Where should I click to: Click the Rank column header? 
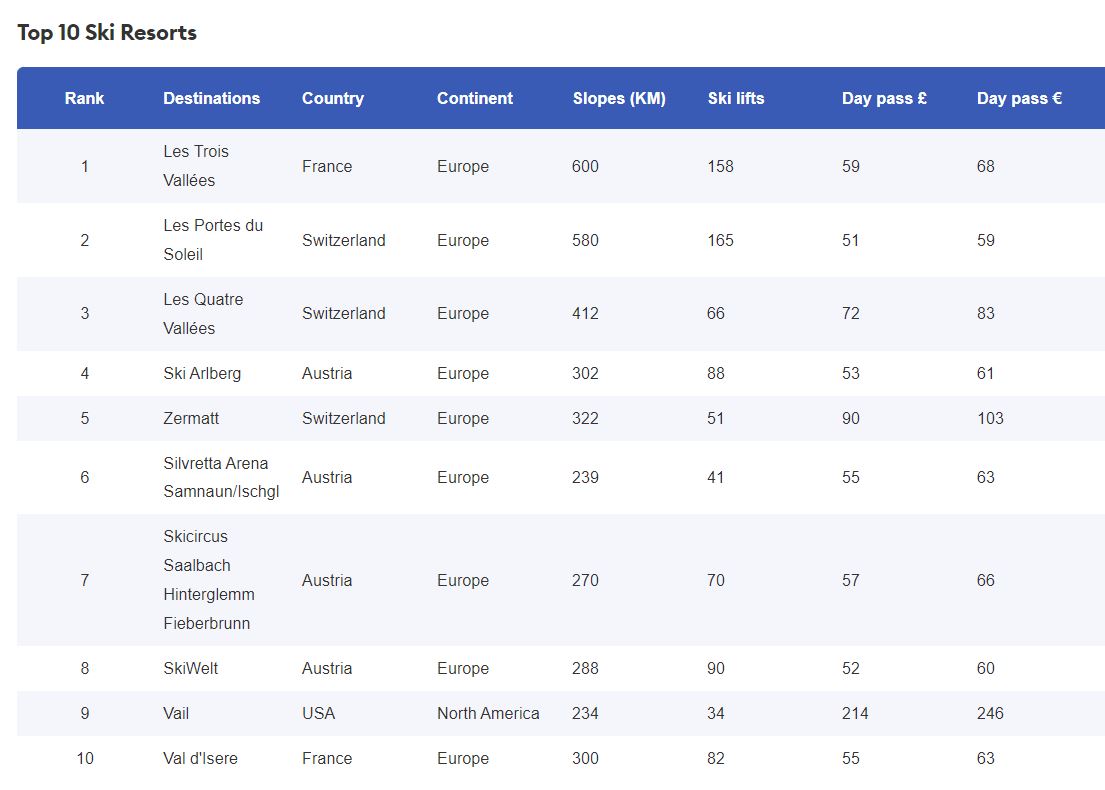[85, 98]
